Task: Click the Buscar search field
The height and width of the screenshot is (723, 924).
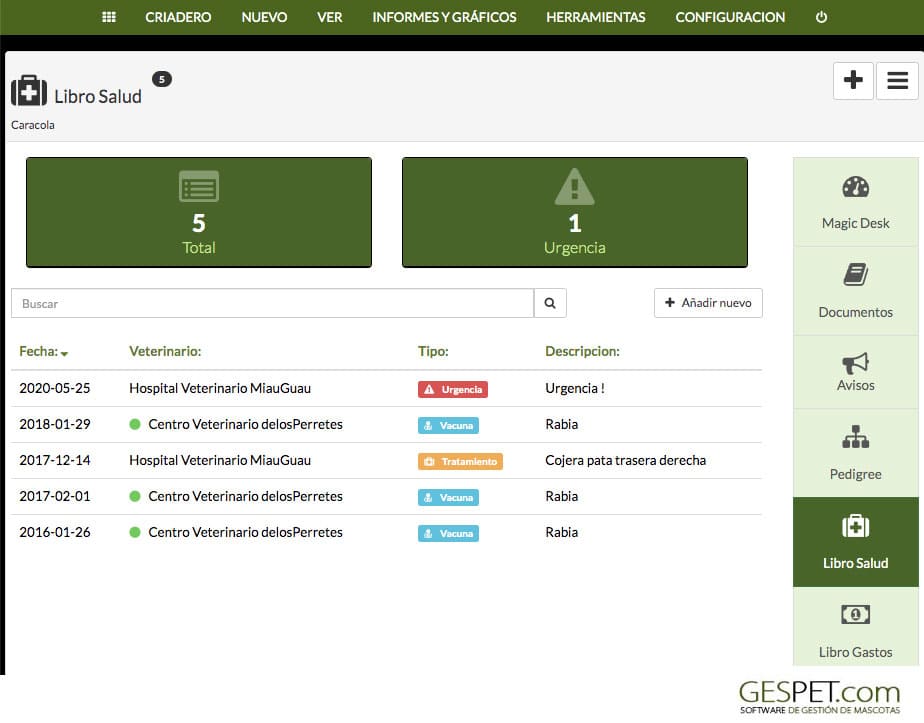Action: (x=272, y=303)
